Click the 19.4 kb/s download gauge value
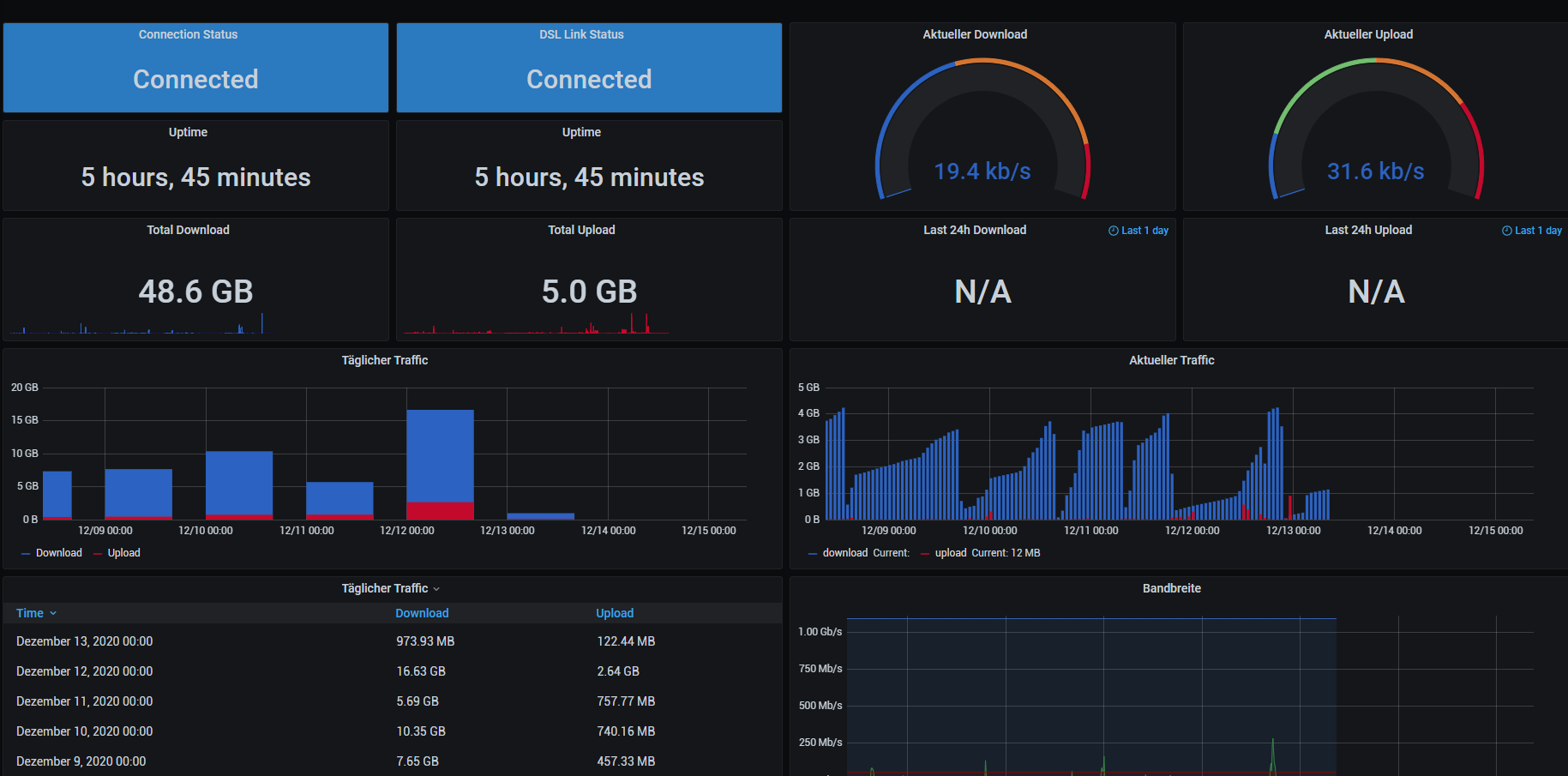The image size is (1568, 776). coord(982,171)
